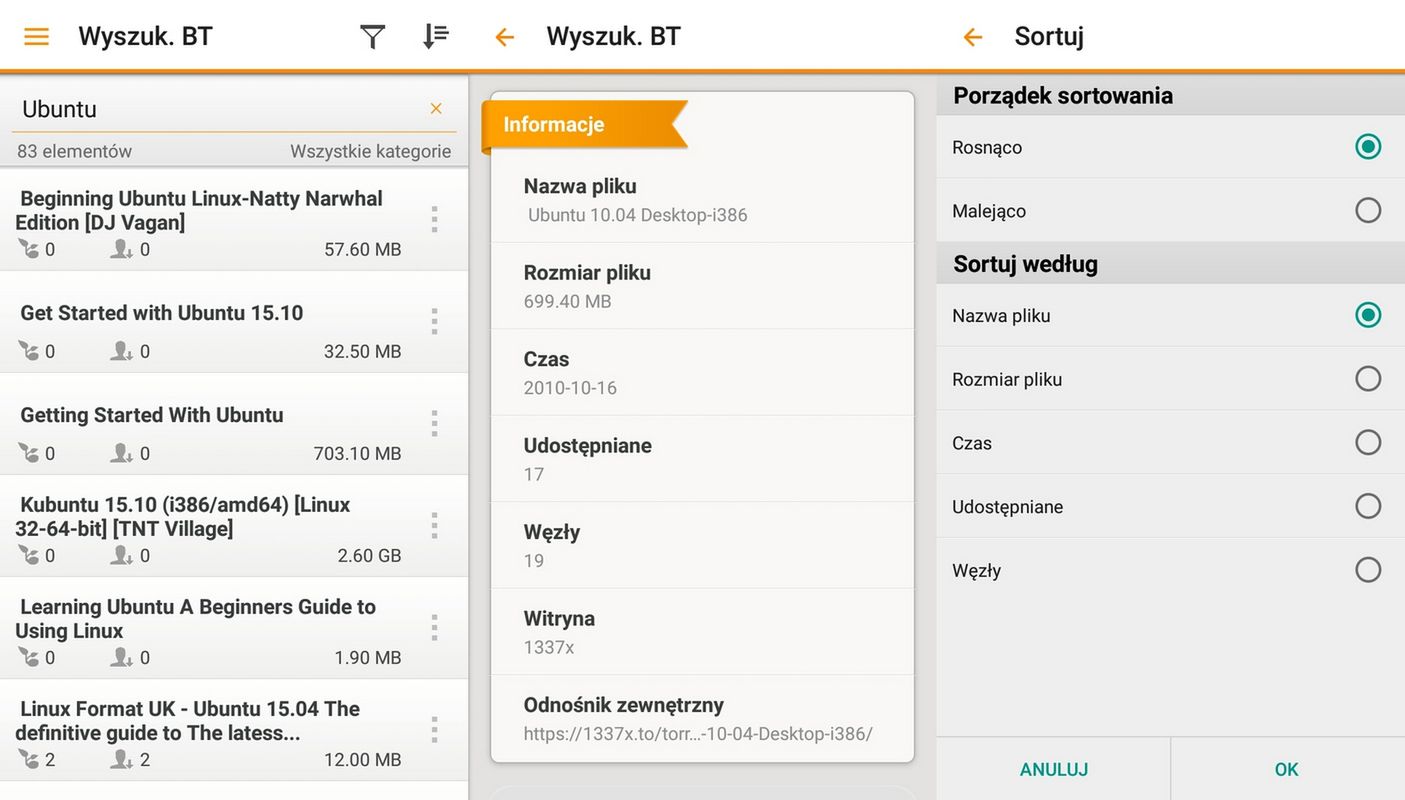Click seeds icon of Linux Format UK row
Image resolution: width=1405 pixels, height=800 pixels.
28,759
